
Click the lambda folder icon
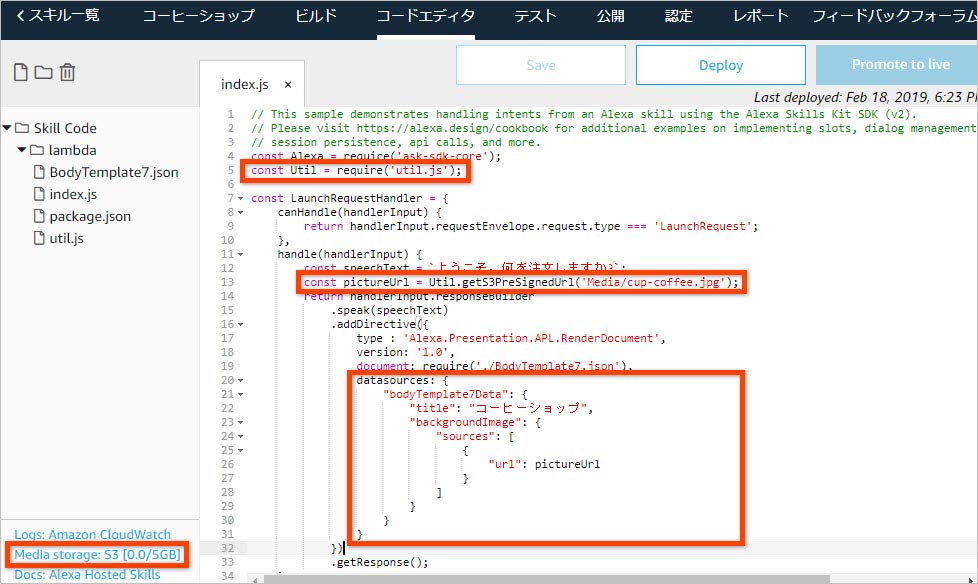tap(37, 150)
